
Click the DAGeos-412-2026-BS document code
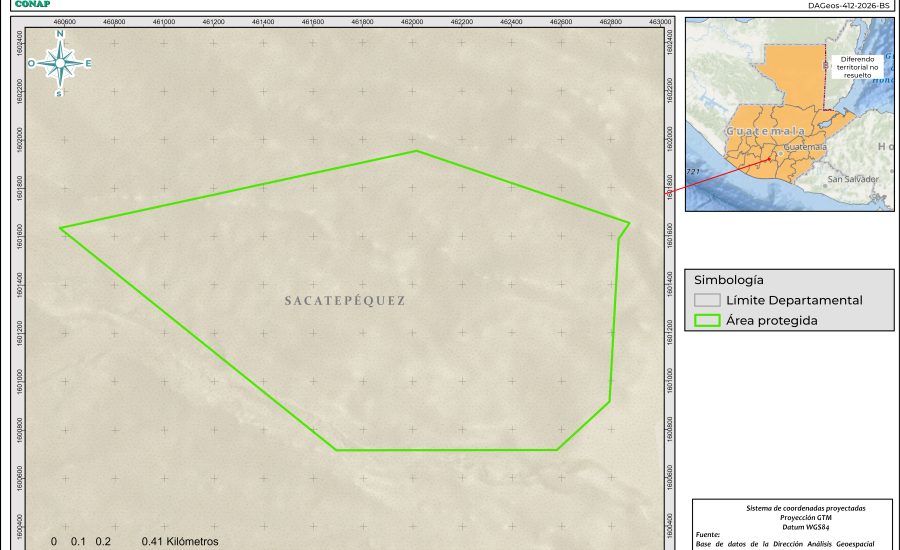(848, 5)
